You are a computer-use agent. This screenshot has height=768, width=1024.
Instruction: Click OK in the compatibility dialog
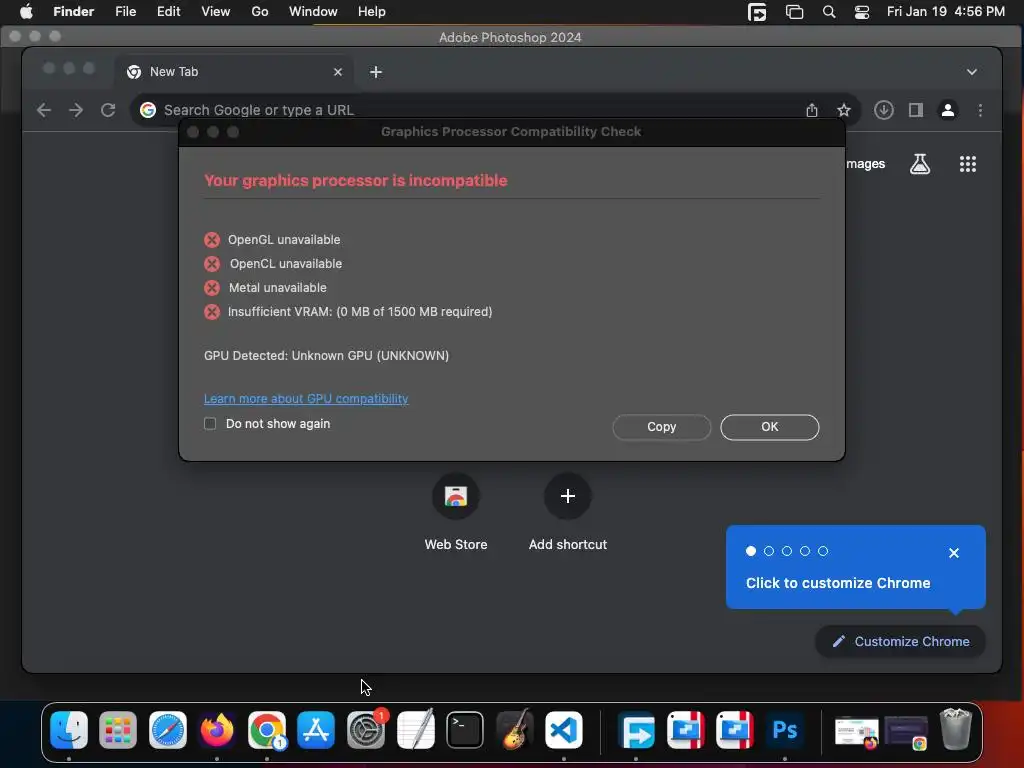(769, 427)
